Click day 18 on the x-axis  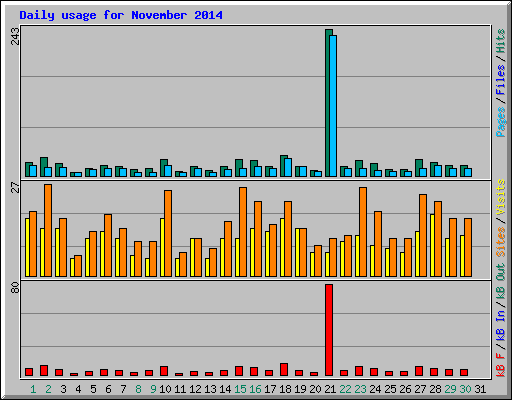tap(285, 389)
